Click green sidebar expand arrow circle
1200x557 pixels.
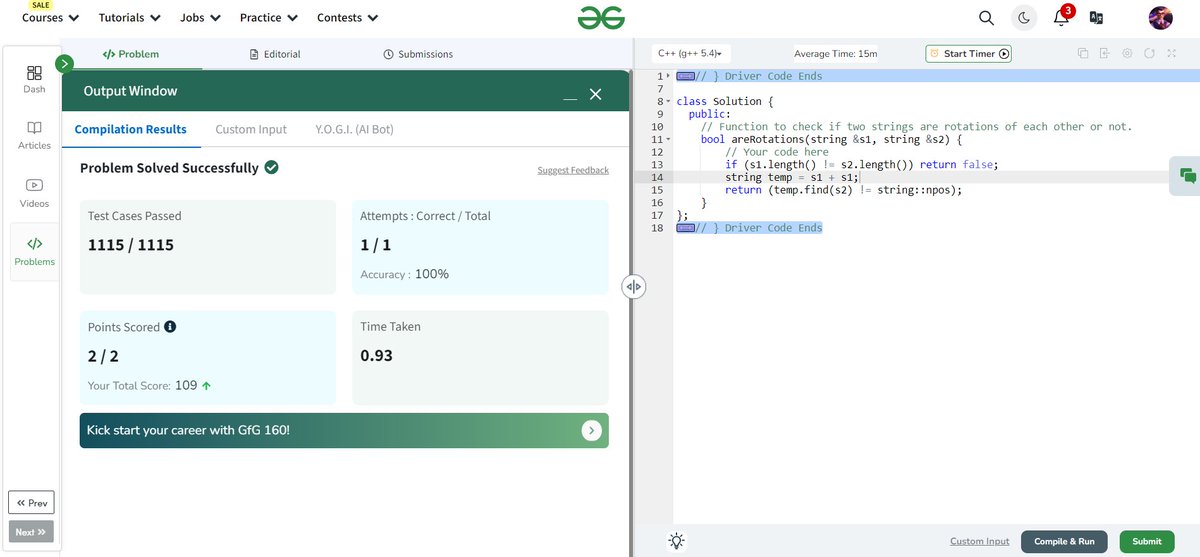[x=65, y=64]
